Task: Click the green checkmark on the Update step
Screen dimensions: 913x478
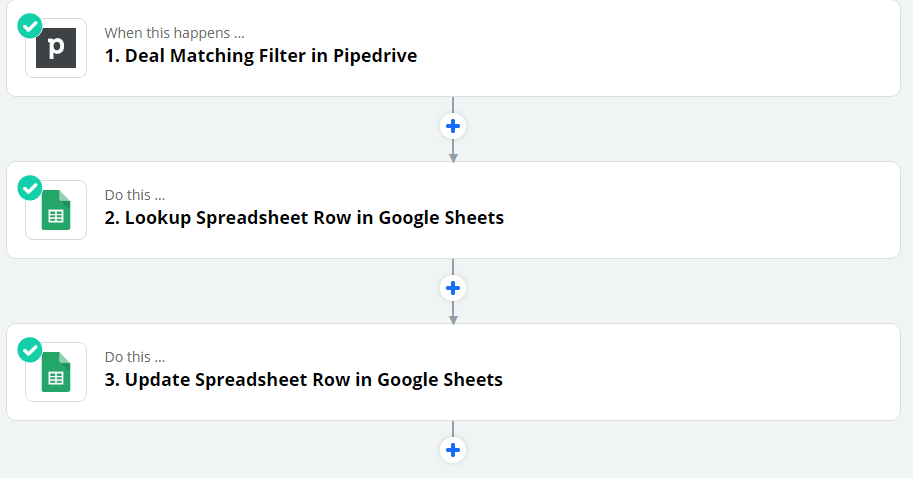Action: [x=30, y=350]
